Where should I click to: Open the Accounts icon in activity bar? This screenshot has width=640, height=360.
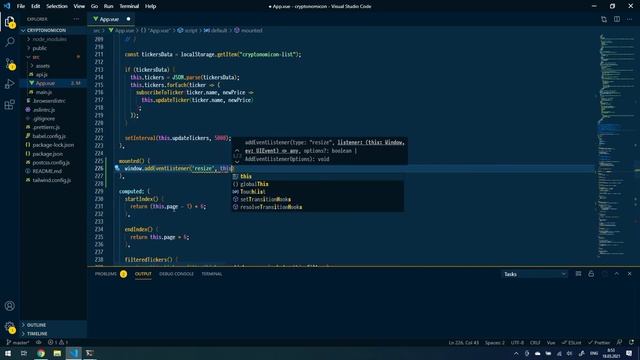point(10,306)
